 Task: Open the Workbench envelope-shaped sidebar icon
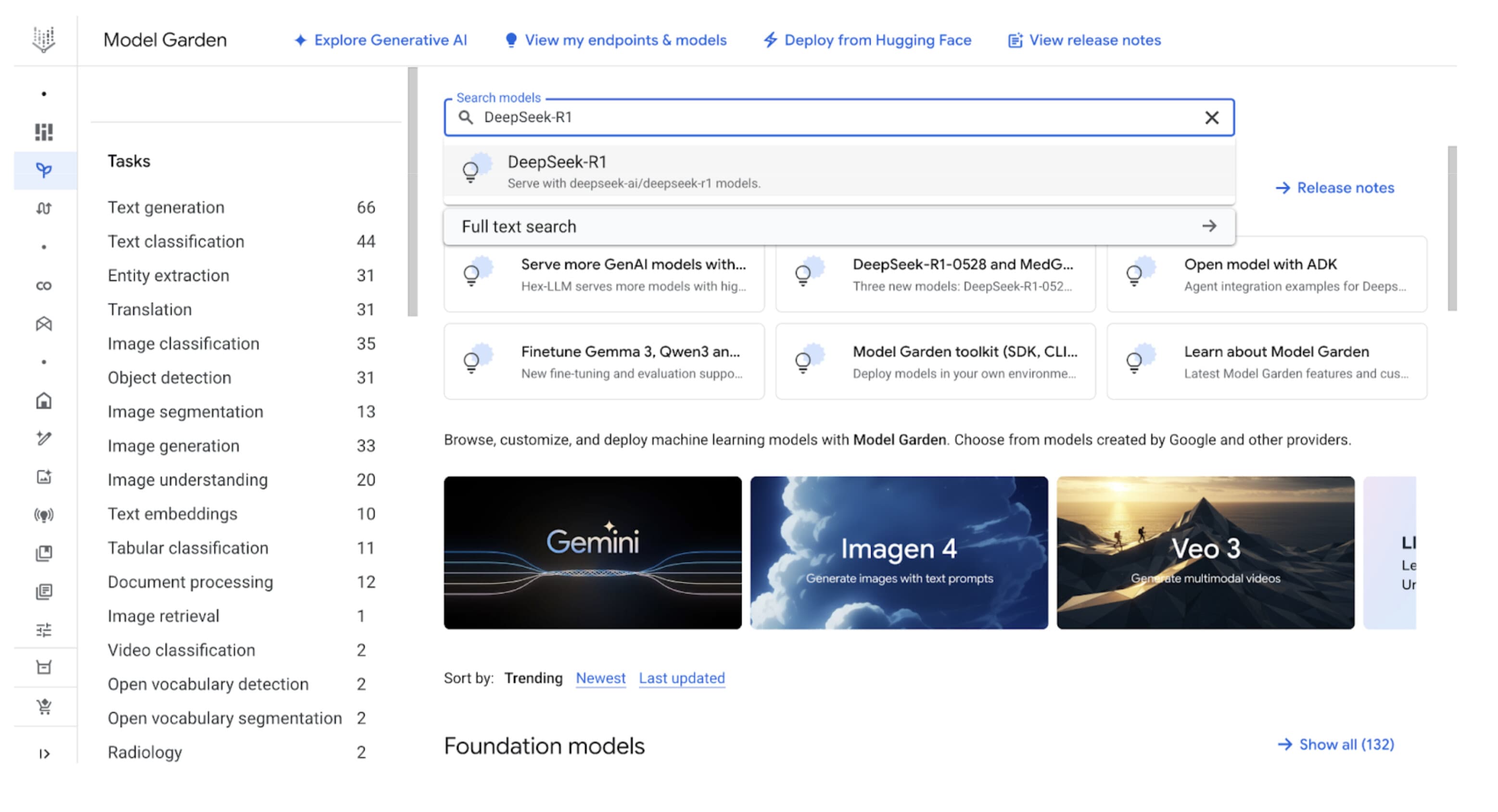[44, 323]
